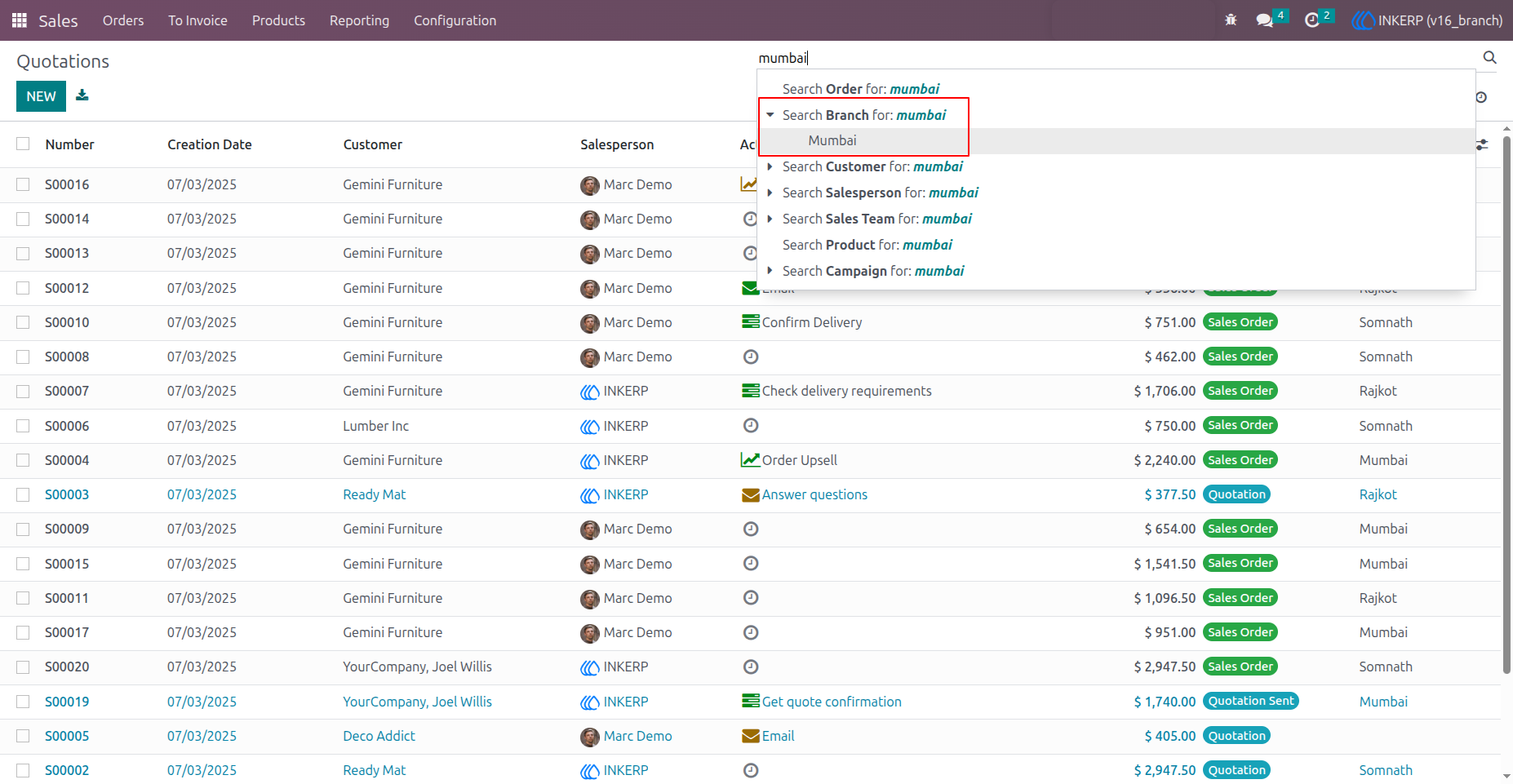Click the INKERP user avatar icon
Screen dimensions: 1513x784
coord(1363,20)
